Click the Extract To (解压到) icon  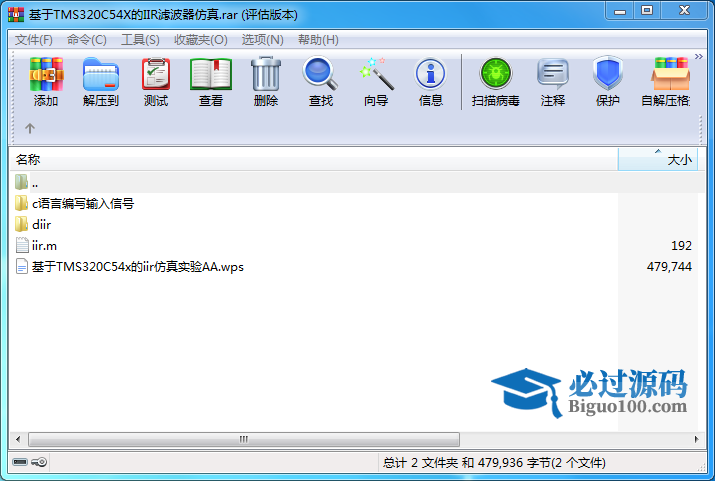(101, 82)
